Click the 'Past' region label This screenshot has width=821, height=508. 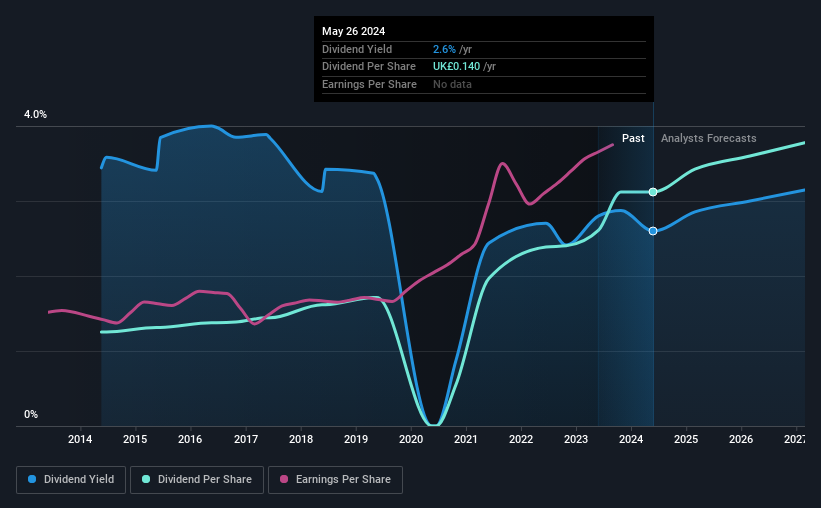coord(633,138)
